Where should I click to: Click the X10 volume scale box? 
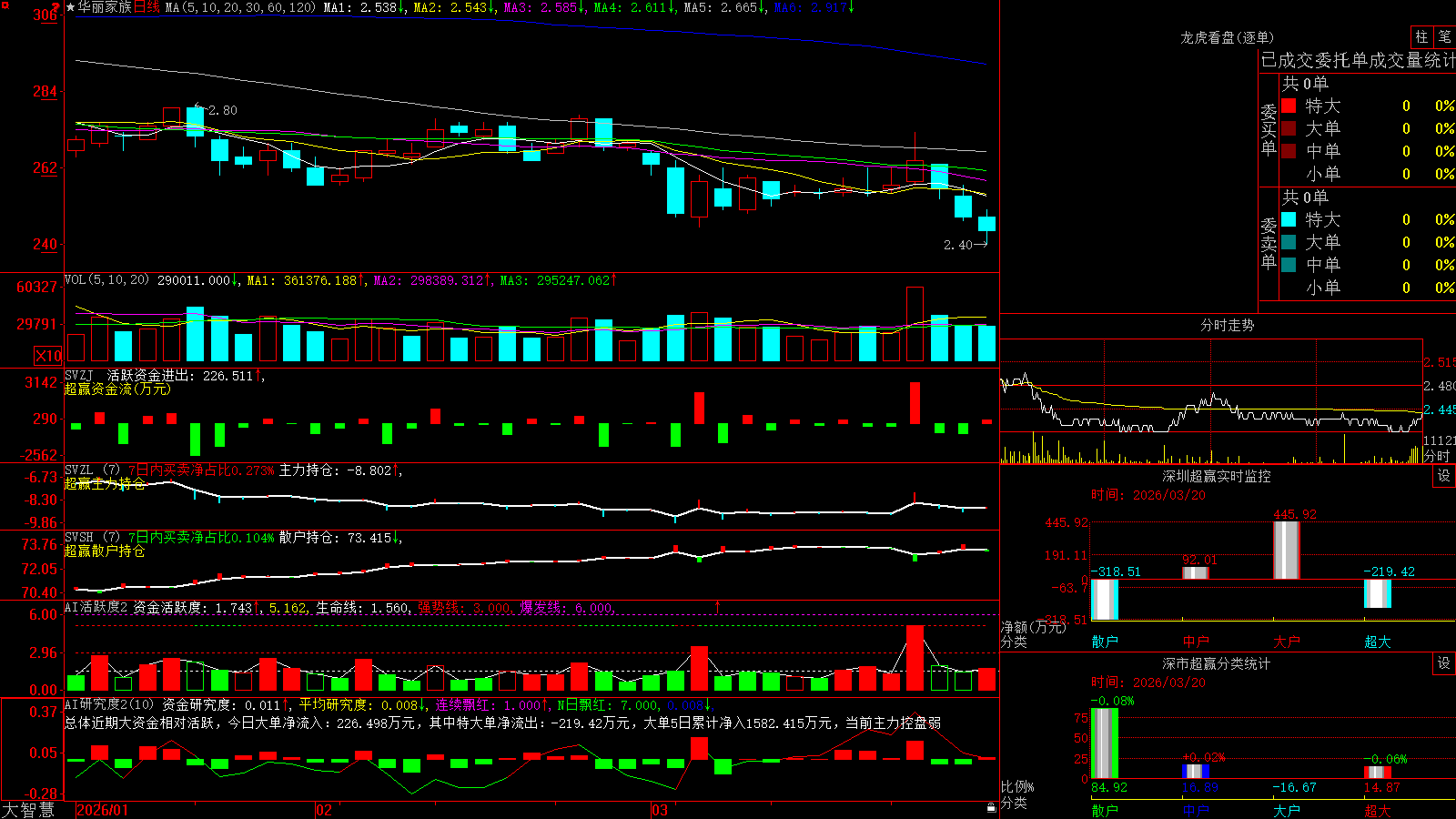pyautogui.click(x=48, y=356)
